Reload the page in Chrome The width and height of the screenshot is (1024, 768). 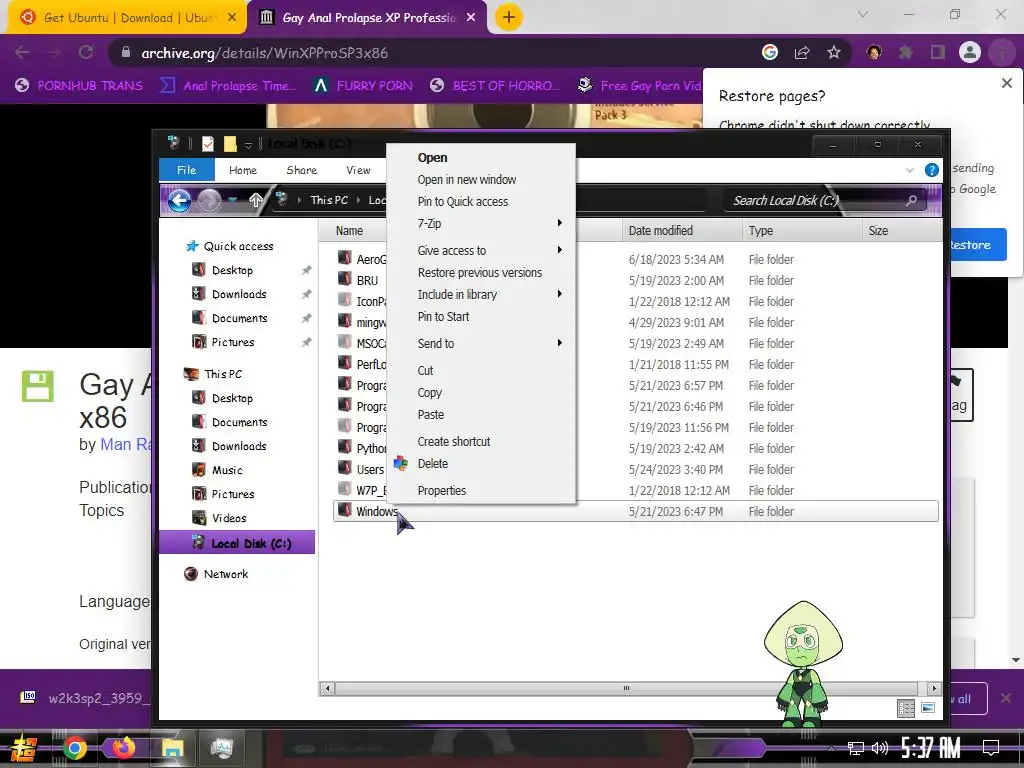coord(86,53)
